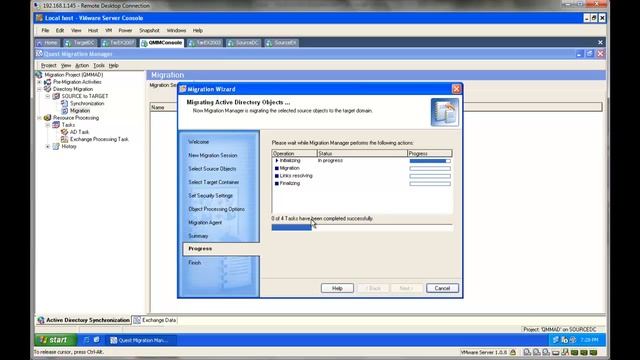Click the disabled Back button
This screenshot has height=360, width=640.
(x=373, y=288)
